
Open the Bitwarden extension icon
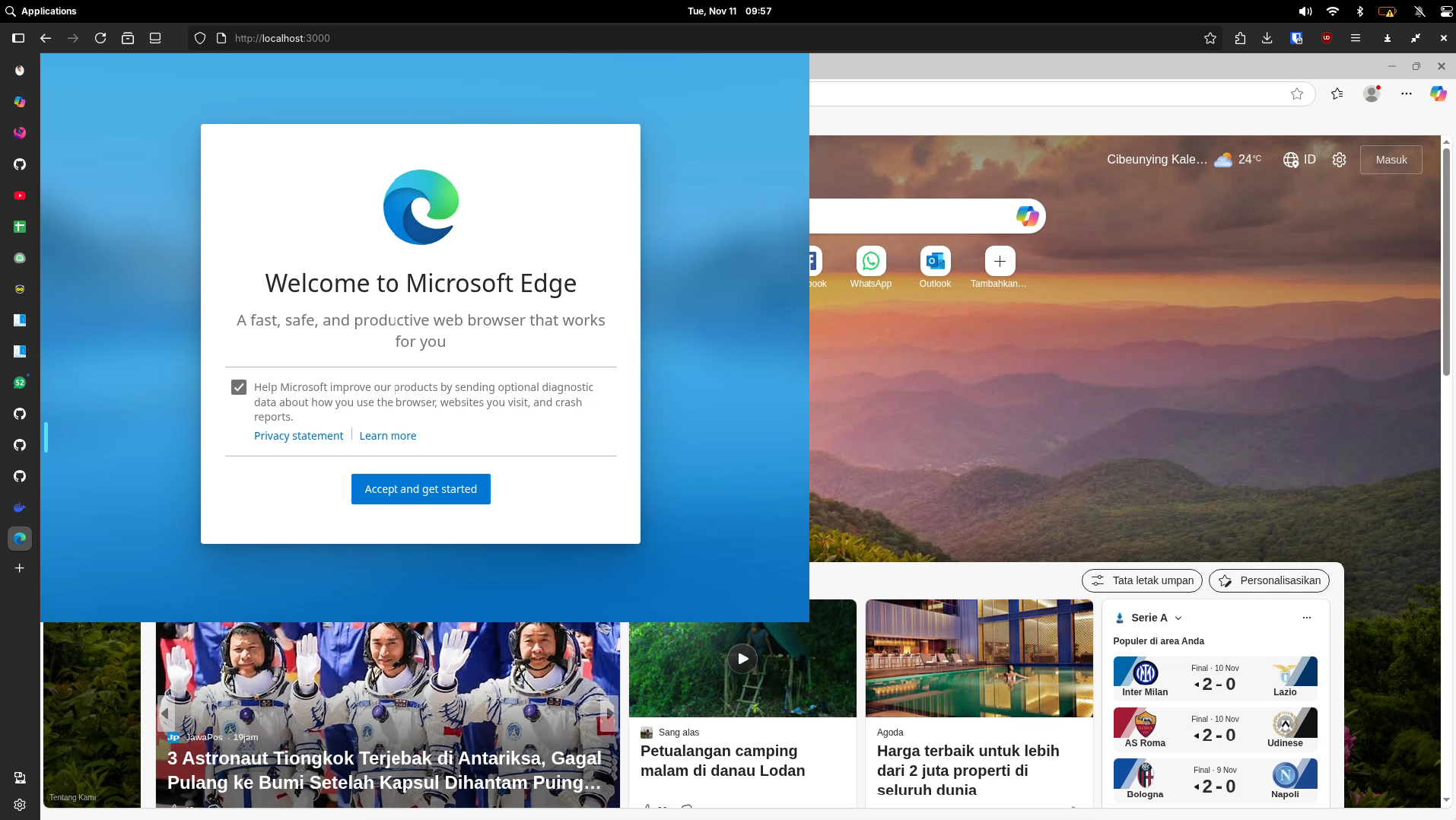tap(1297, 38)
